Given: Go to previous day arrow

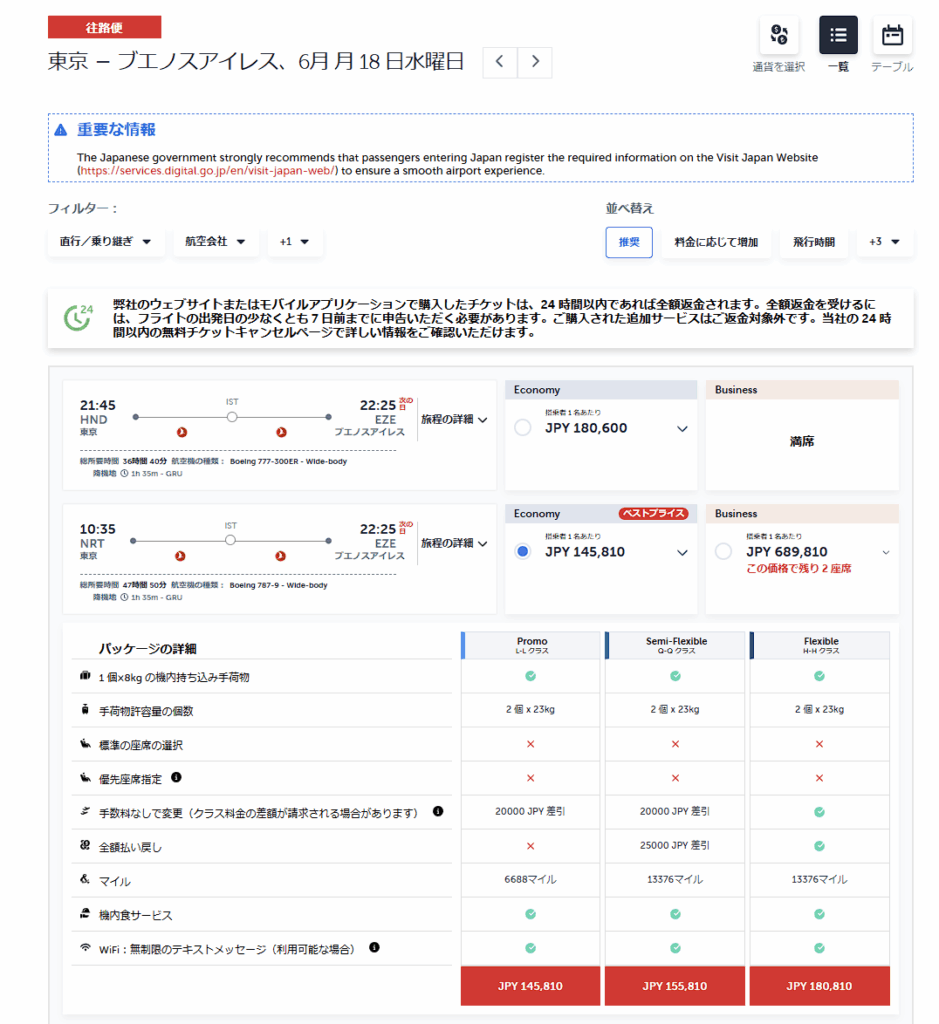Looking at the screenshot, I should point(500,62).
